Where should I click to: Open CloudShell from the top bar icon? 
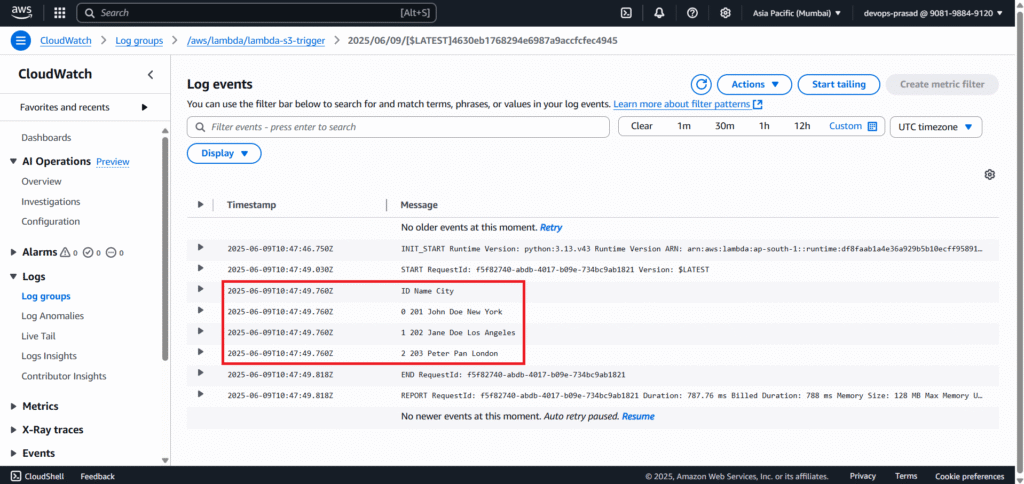click(626, 12)
